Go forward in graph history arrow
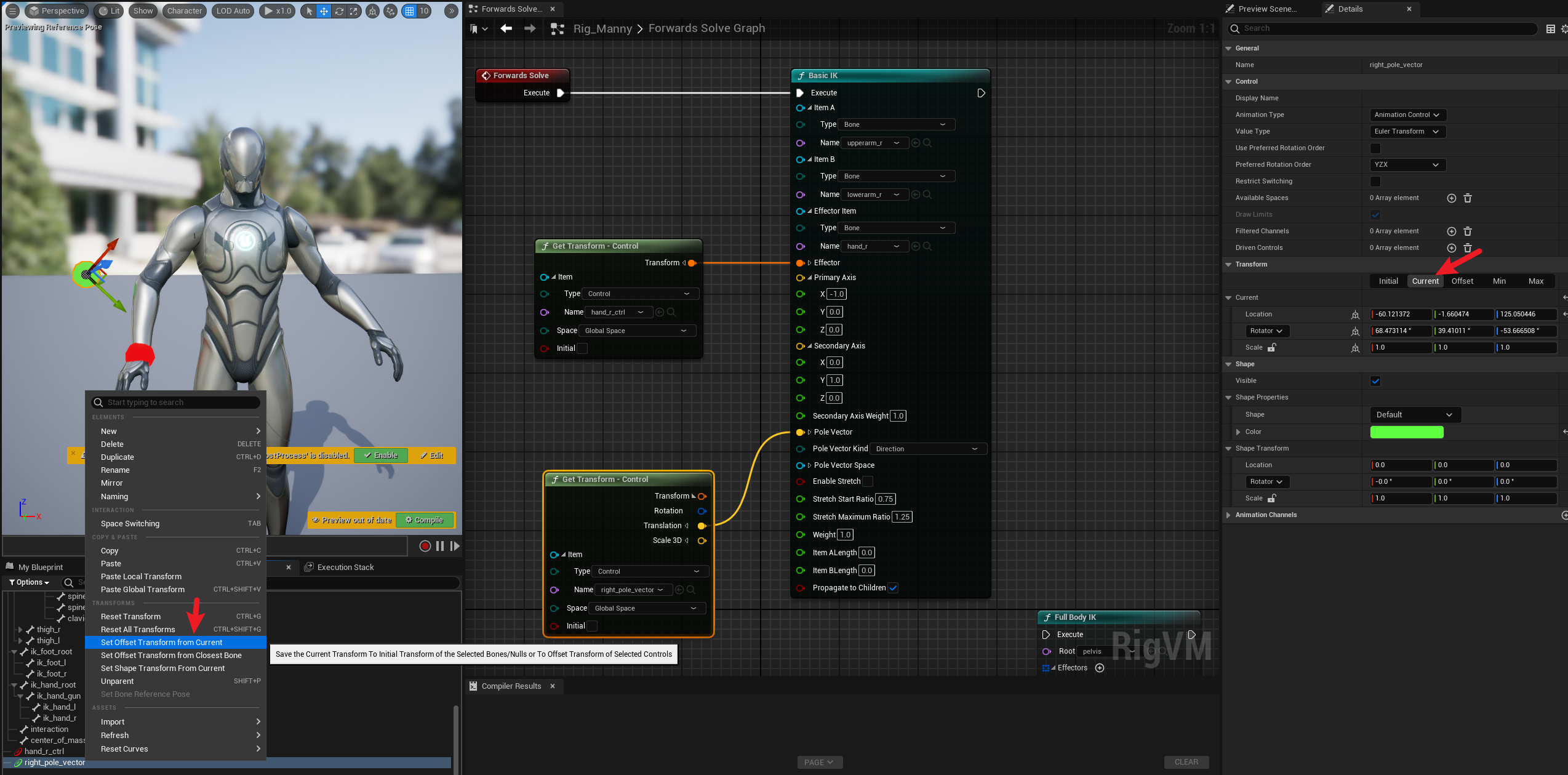 click(529, 28)
